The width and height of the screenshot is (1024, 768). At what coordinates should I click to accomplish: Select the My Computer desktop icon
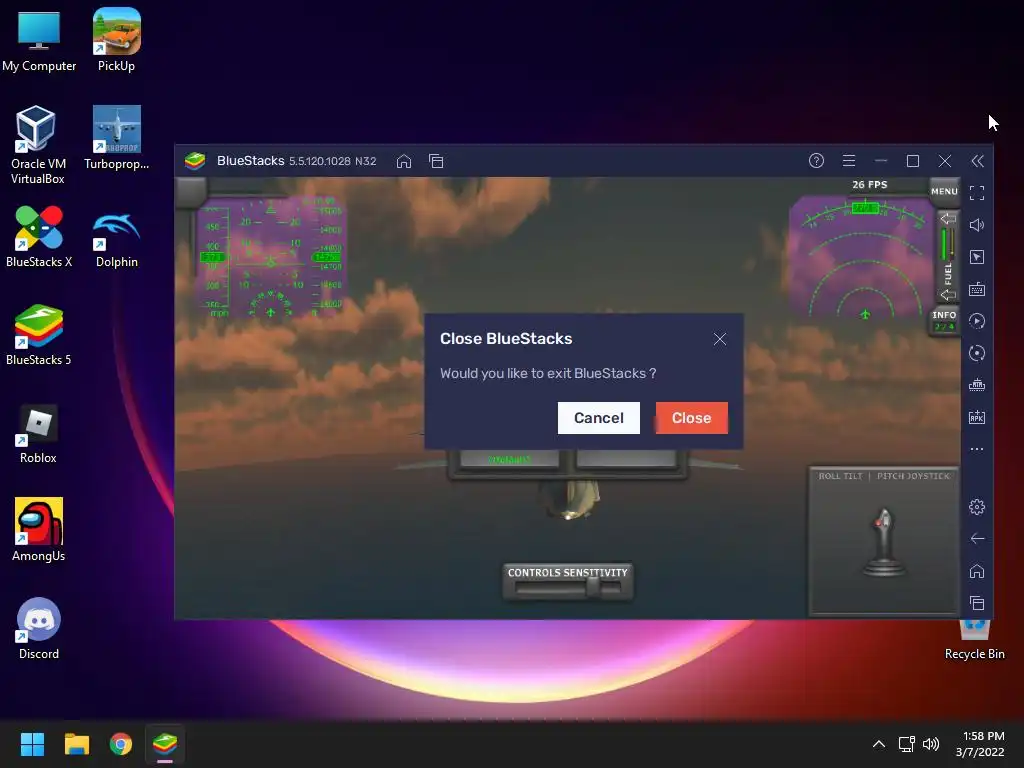click(x=39, y=40)
